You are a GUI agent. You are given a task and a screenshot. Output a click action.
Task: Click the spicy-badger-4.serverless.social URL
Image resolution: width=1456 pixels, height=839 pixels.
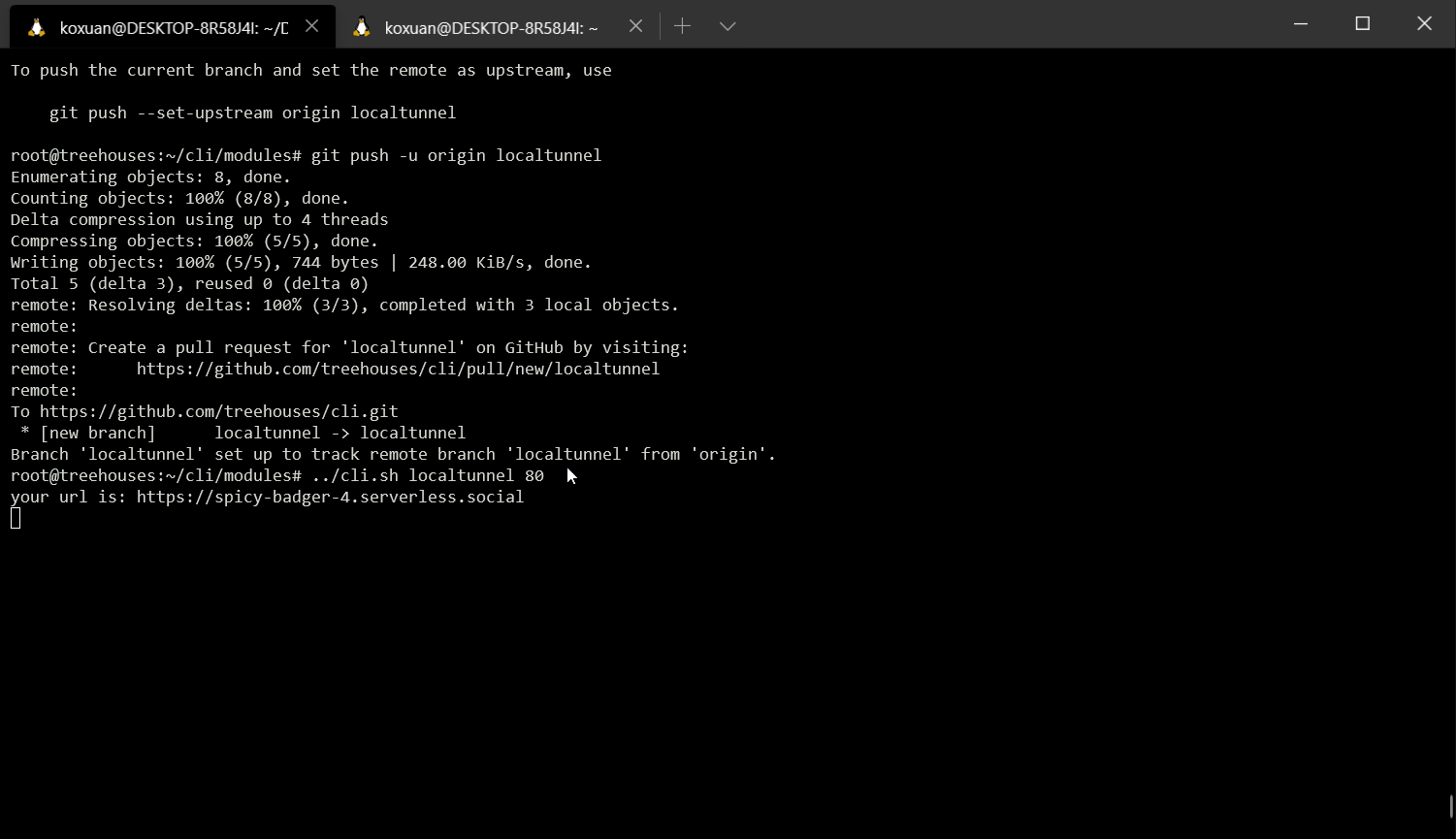(330, 497)
